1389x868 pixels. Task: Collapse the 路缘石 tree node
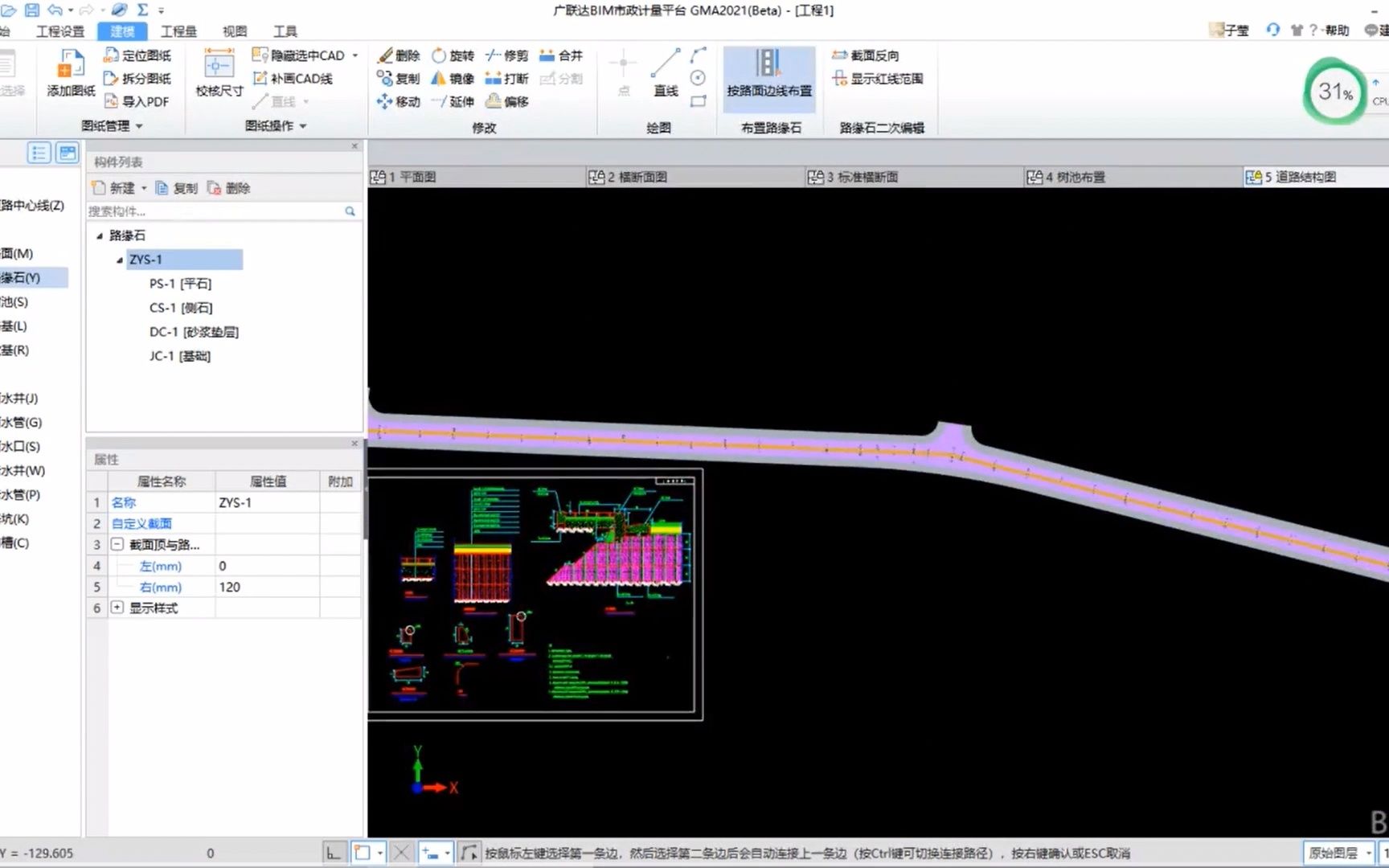pos(100,235)
